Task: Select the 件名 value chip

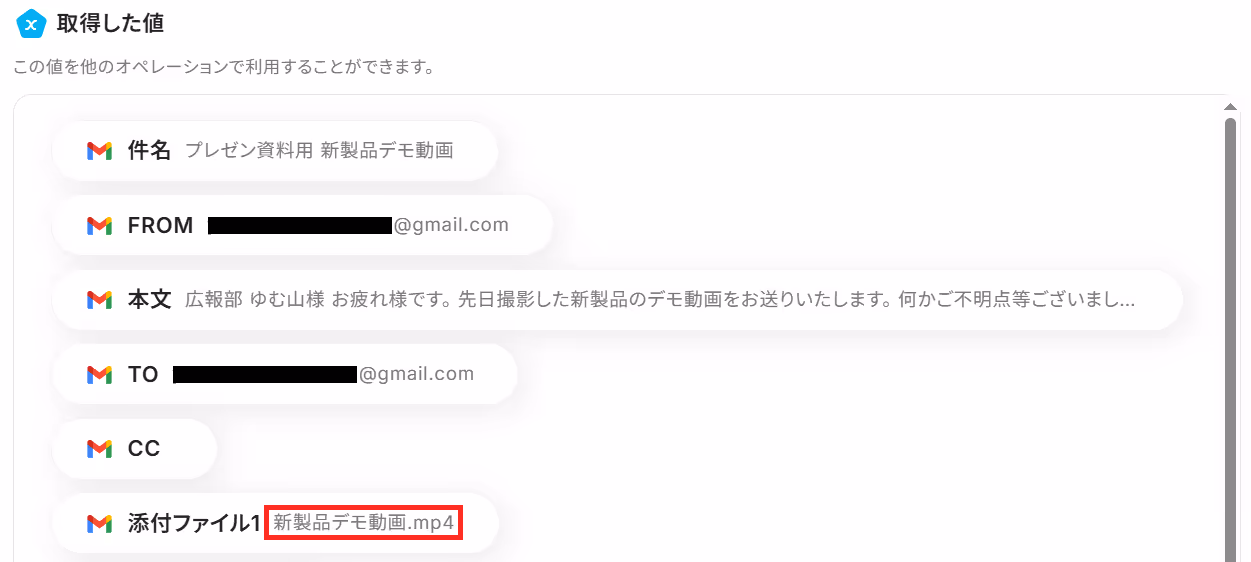Action: pyautogui.click(x=275, y=151)
